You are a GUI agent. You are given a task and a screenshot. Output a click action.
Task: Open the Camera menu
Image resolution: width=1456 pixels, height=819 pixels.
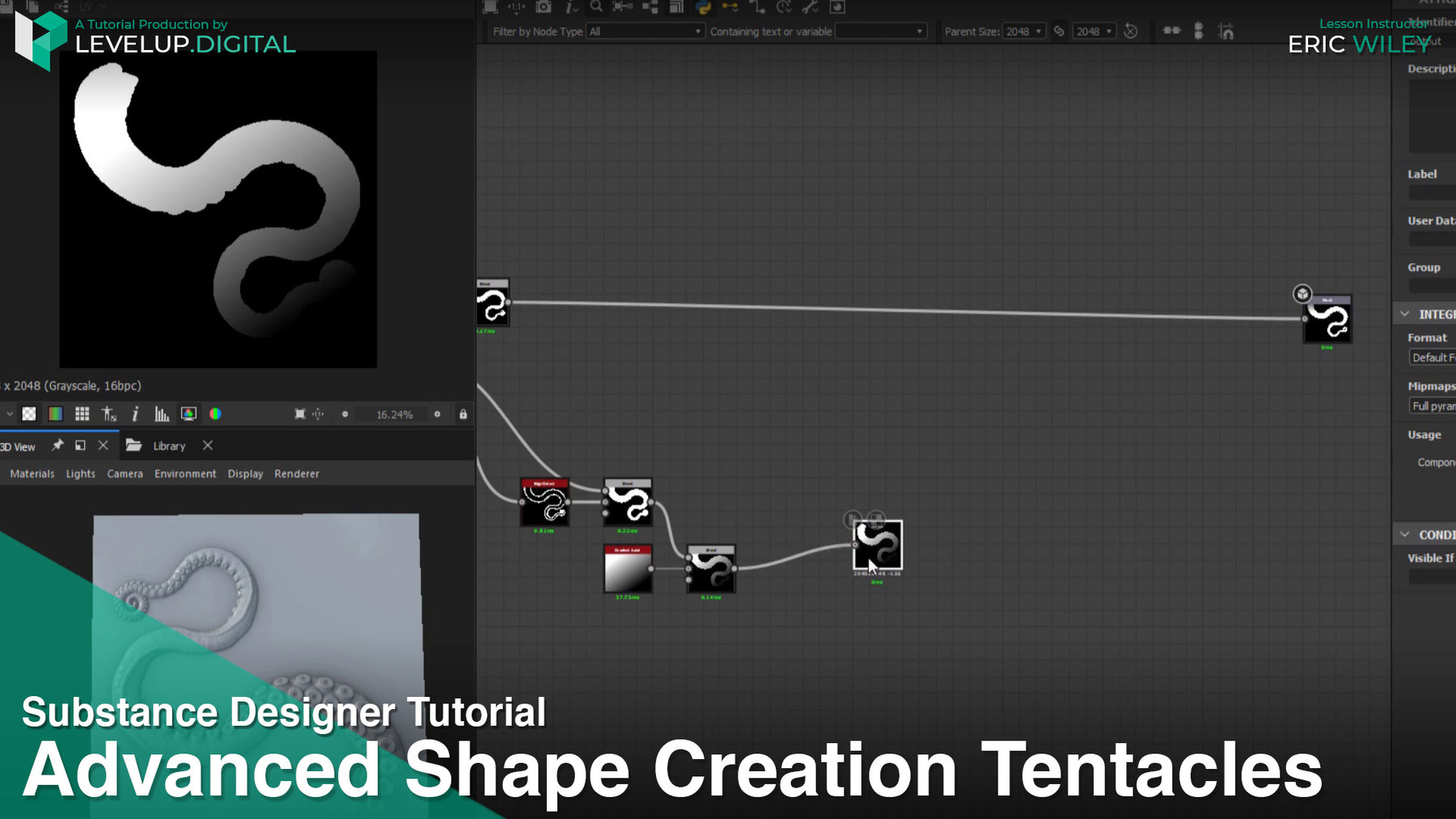coord(125,474)
